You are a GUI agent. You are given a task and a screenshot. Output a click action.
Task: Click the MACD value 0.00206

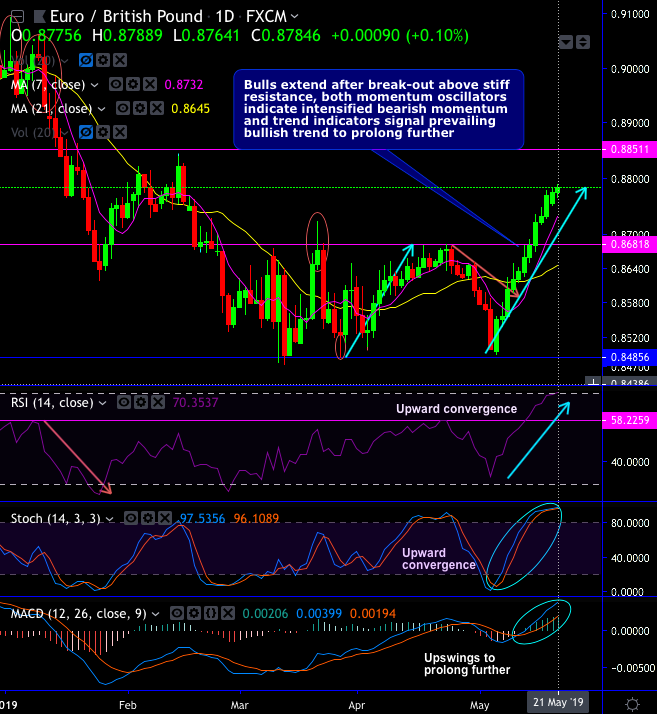(265, 614)
